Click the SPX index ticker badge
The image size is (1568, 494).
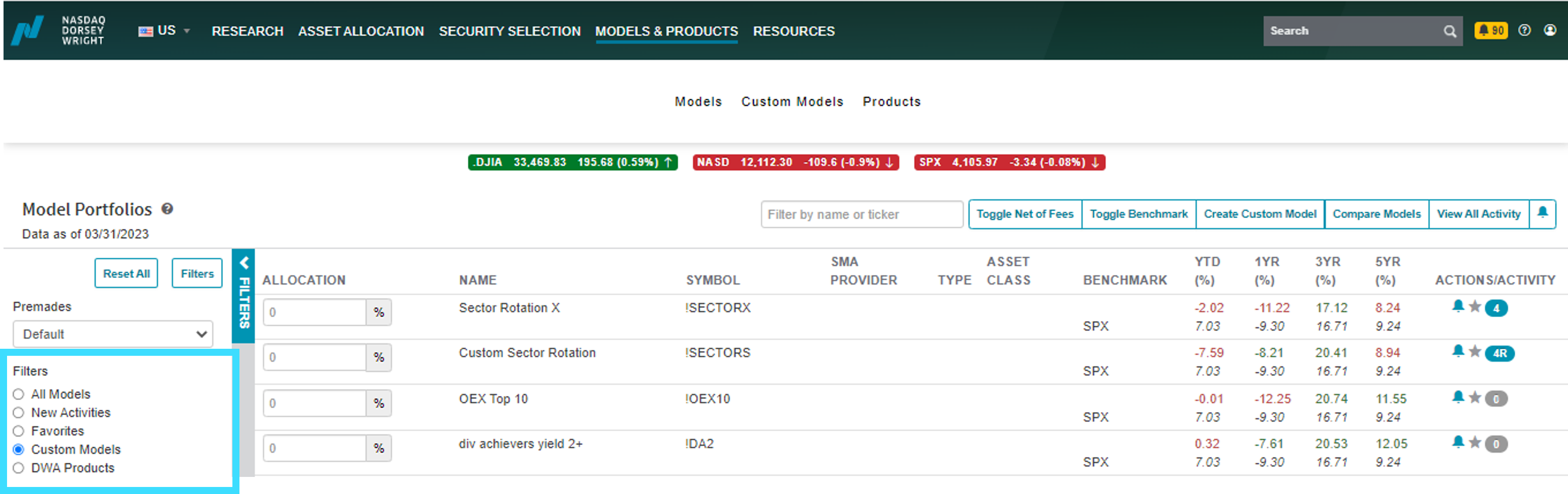point(1009,162)
